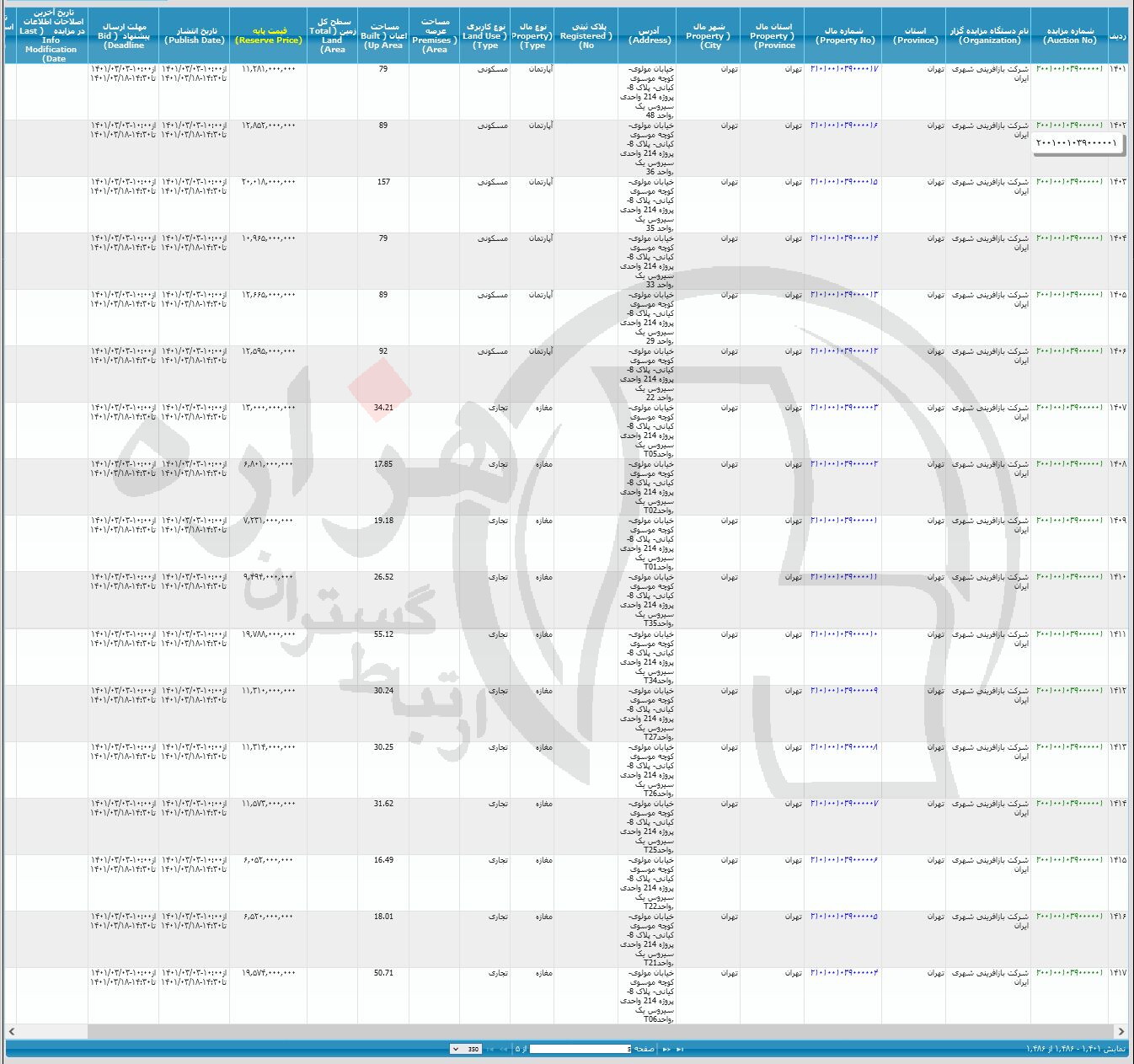Focus the page number input field
This screenshot has width=1134, height=1064.
[580, 1049]
